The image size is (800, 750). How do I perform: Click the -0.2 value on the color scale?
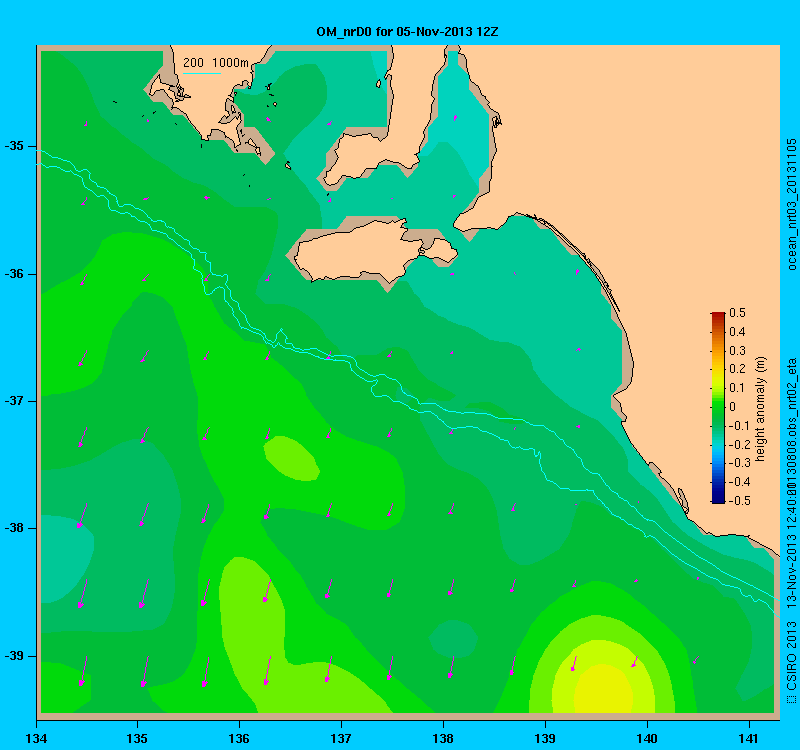738,444
